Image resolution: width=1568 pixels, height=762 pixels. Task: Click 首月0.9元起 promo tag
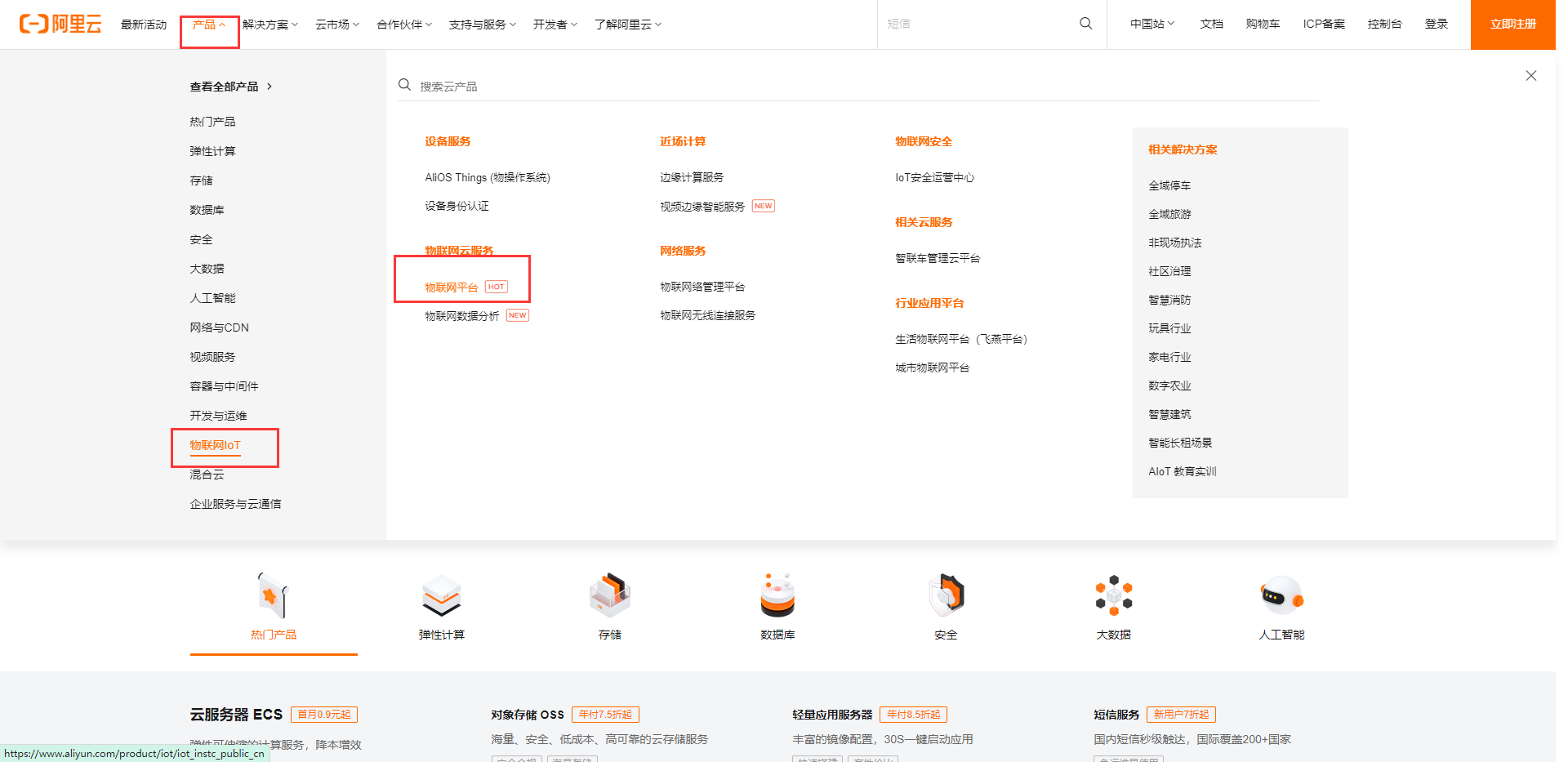point(324,715)
